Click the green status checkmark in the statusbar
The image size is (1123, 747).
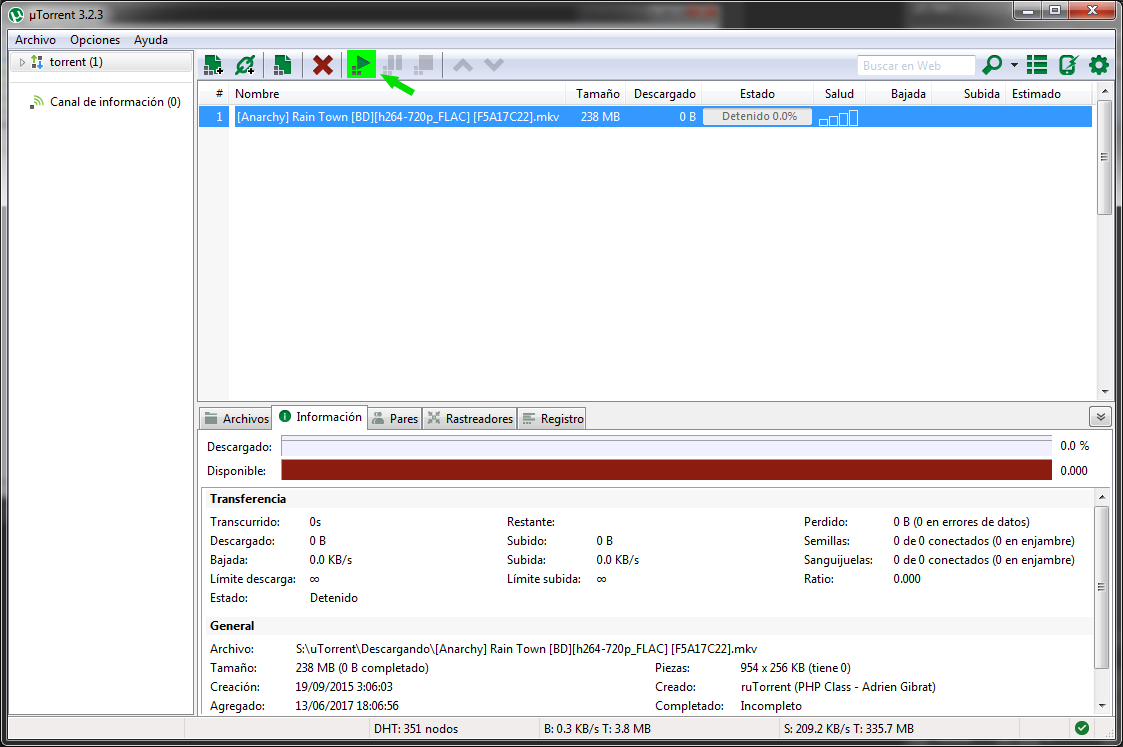pyautogui.click(x=1083, y=729)
